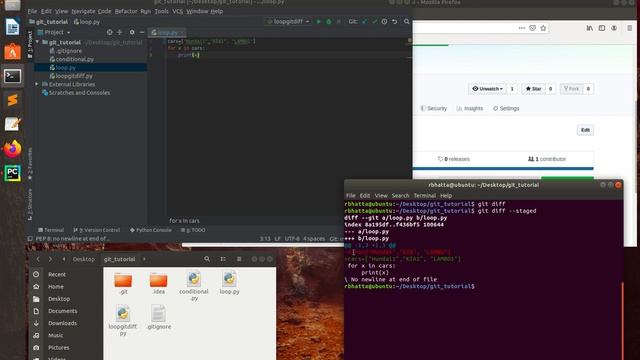Open line separator LF selector in status bar
This screenshot has height=360, width=640.
[278, 239]
